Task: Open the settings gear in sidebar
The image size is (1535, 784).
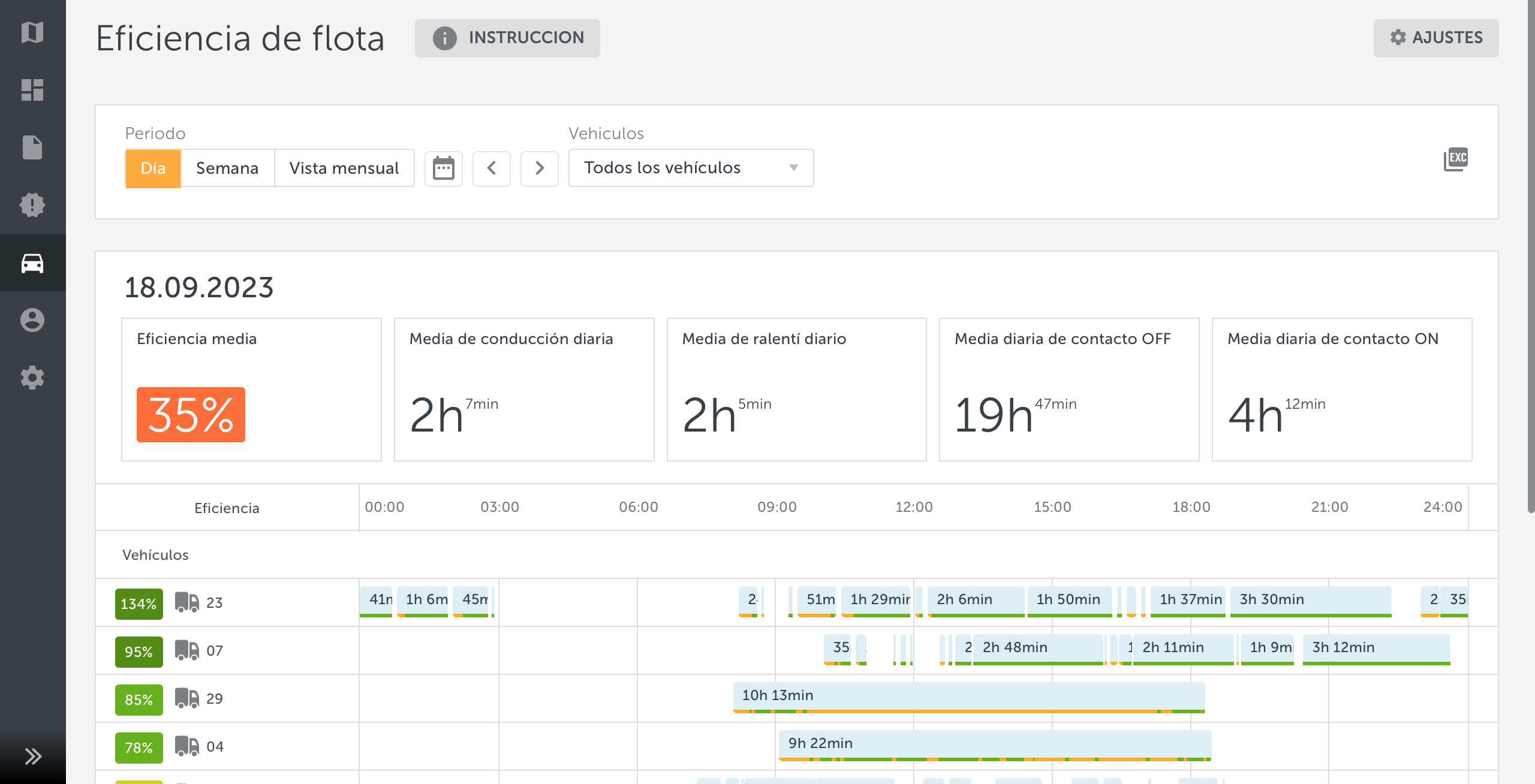Action: click(32, 378)
